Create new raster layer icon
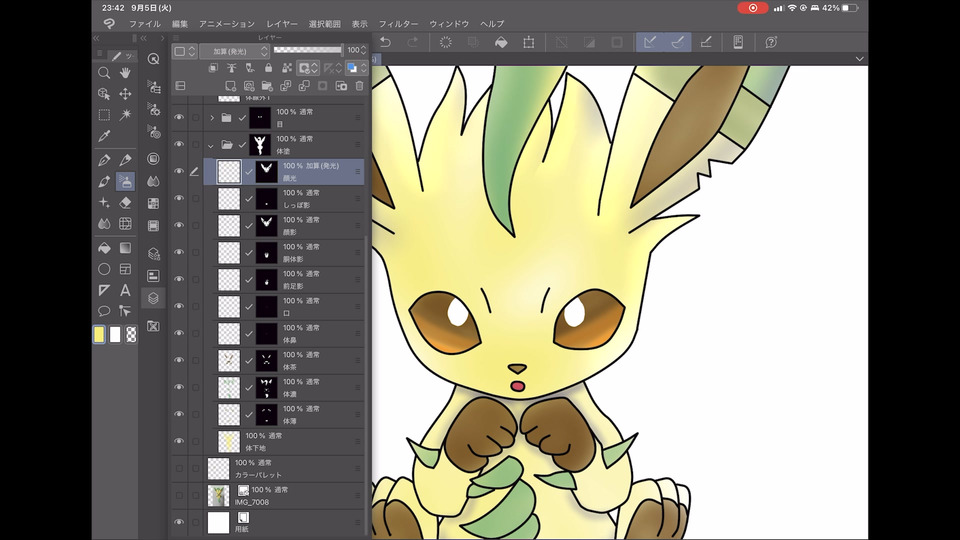 point(230,86)
